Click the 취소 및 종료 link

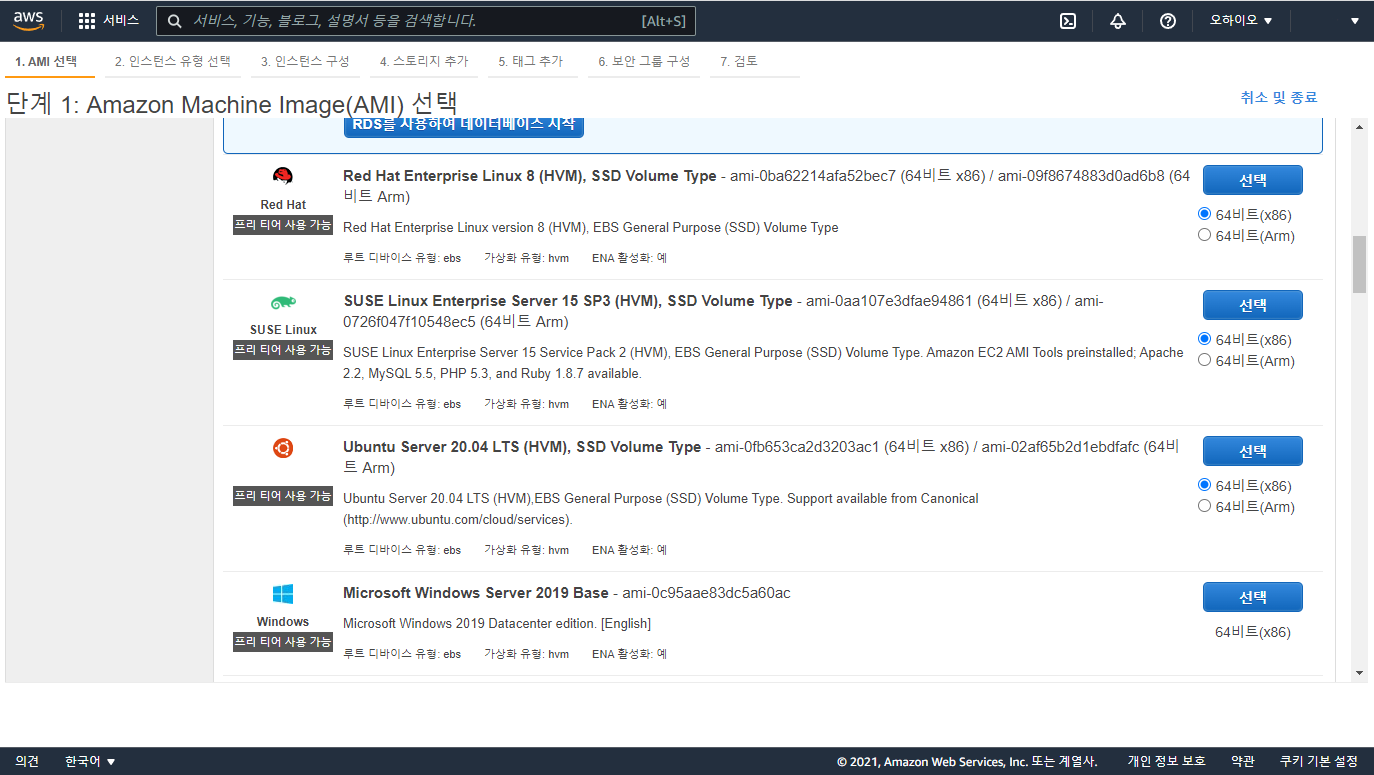tap(1279, 97)
